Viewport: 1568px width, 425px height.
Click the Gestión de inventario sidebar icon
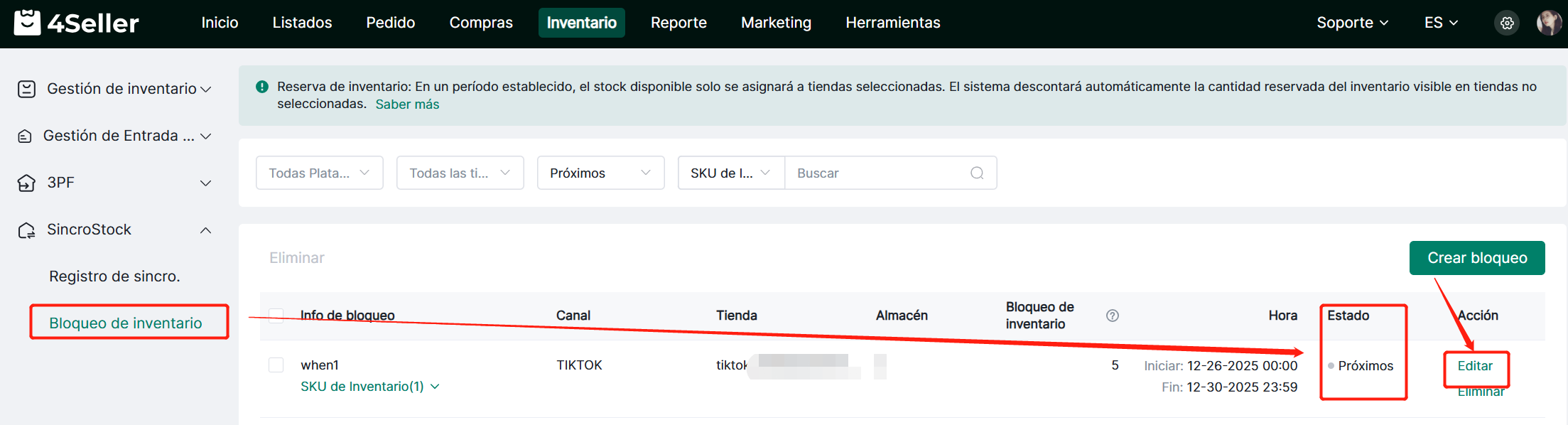pos(26,89)
